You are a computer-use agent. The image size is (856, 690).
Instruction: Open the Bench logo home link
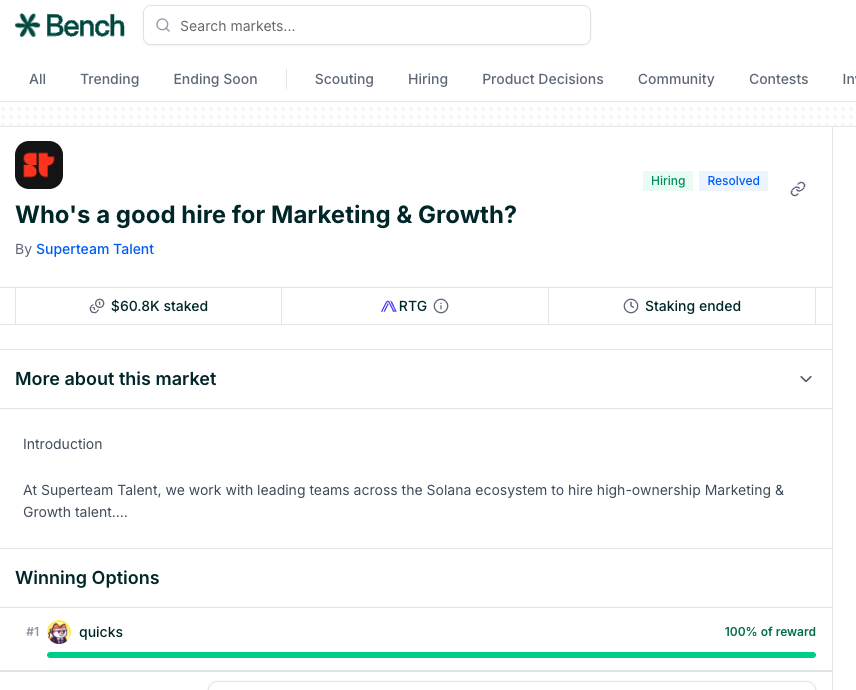[70, 26]
